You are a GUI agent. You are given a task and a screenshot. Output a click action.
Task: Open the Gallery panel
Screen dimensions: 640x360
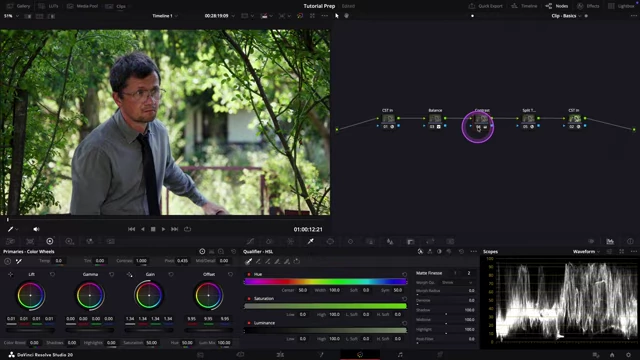(18, 6)
